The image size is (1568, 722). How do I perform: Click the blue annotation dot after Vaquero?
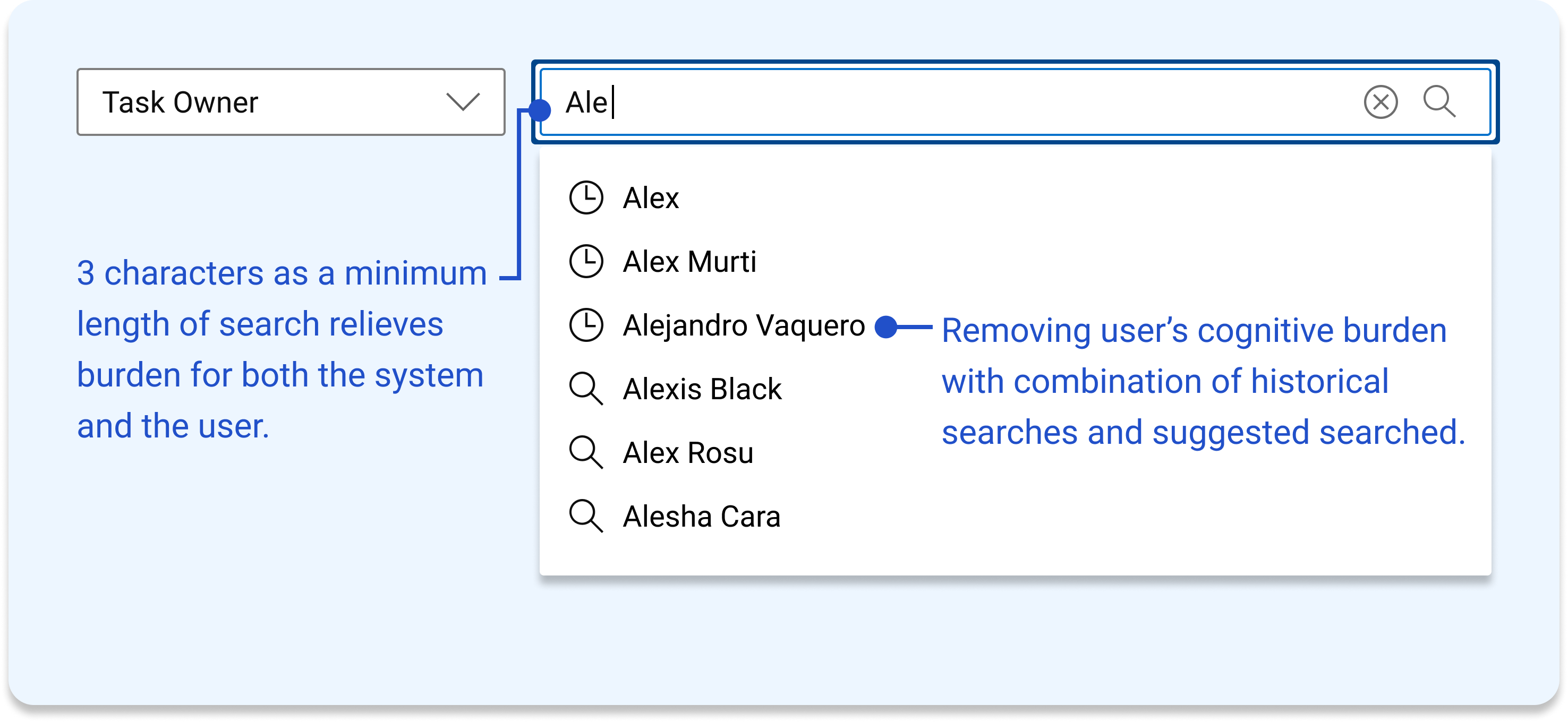pyautogui.click(x=885, y=327)
